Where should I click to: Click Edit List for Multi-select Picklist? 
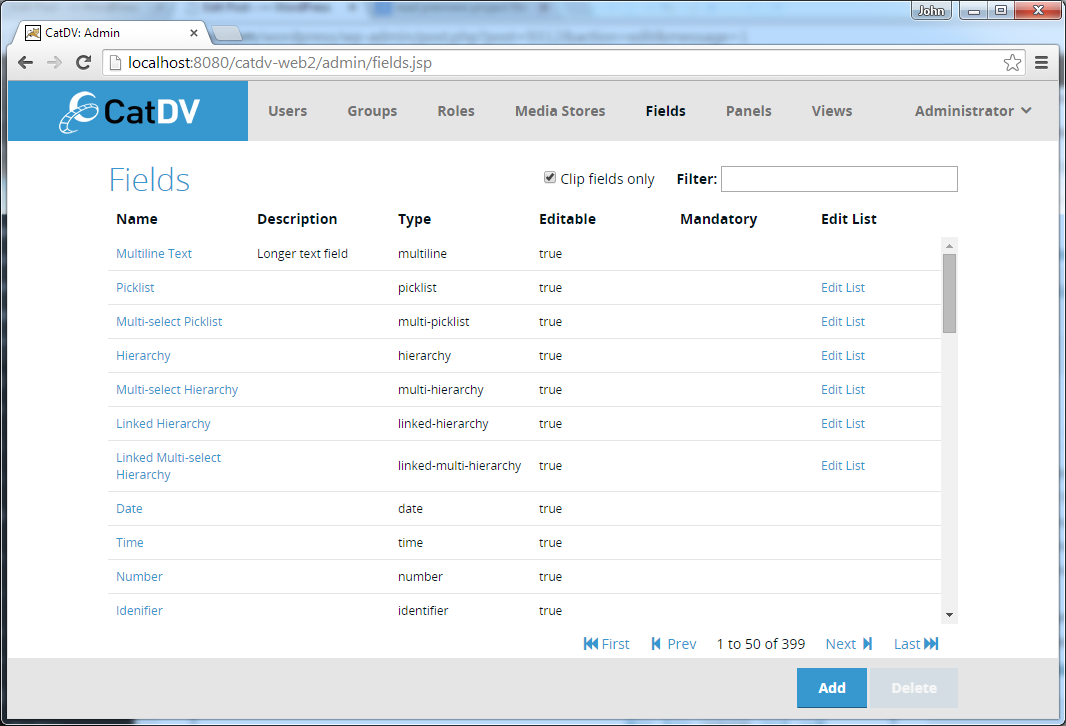[842, 322]
